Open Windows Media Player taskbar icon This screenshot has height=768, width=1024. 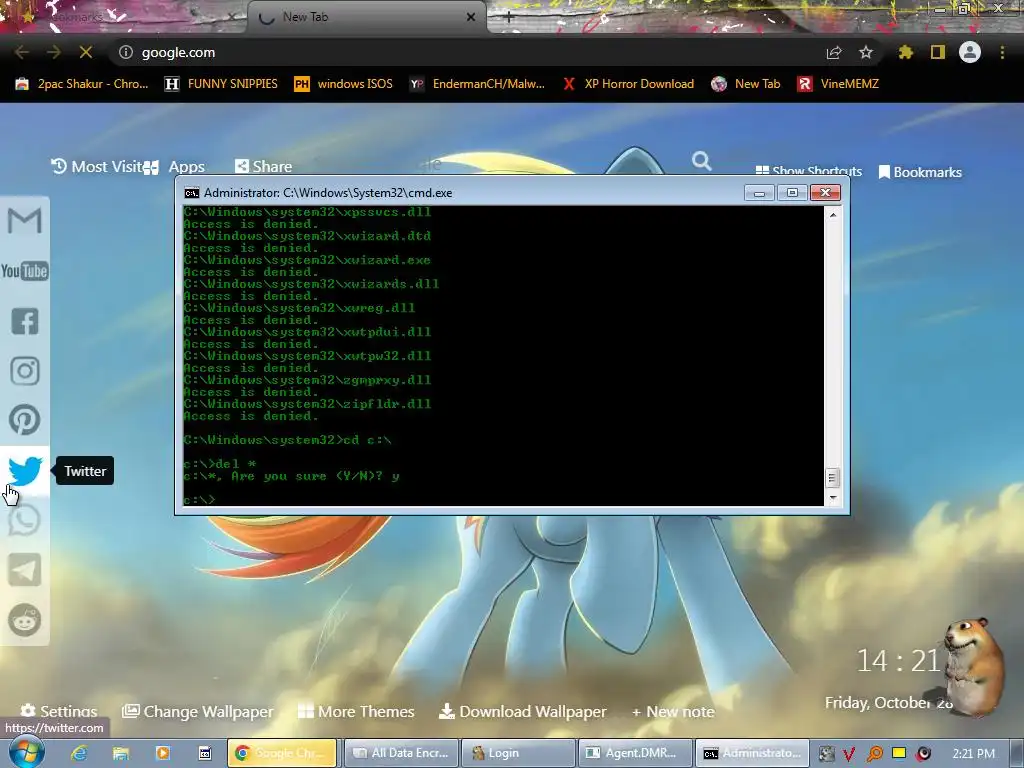pyautogui.click(x=163, y=753)
